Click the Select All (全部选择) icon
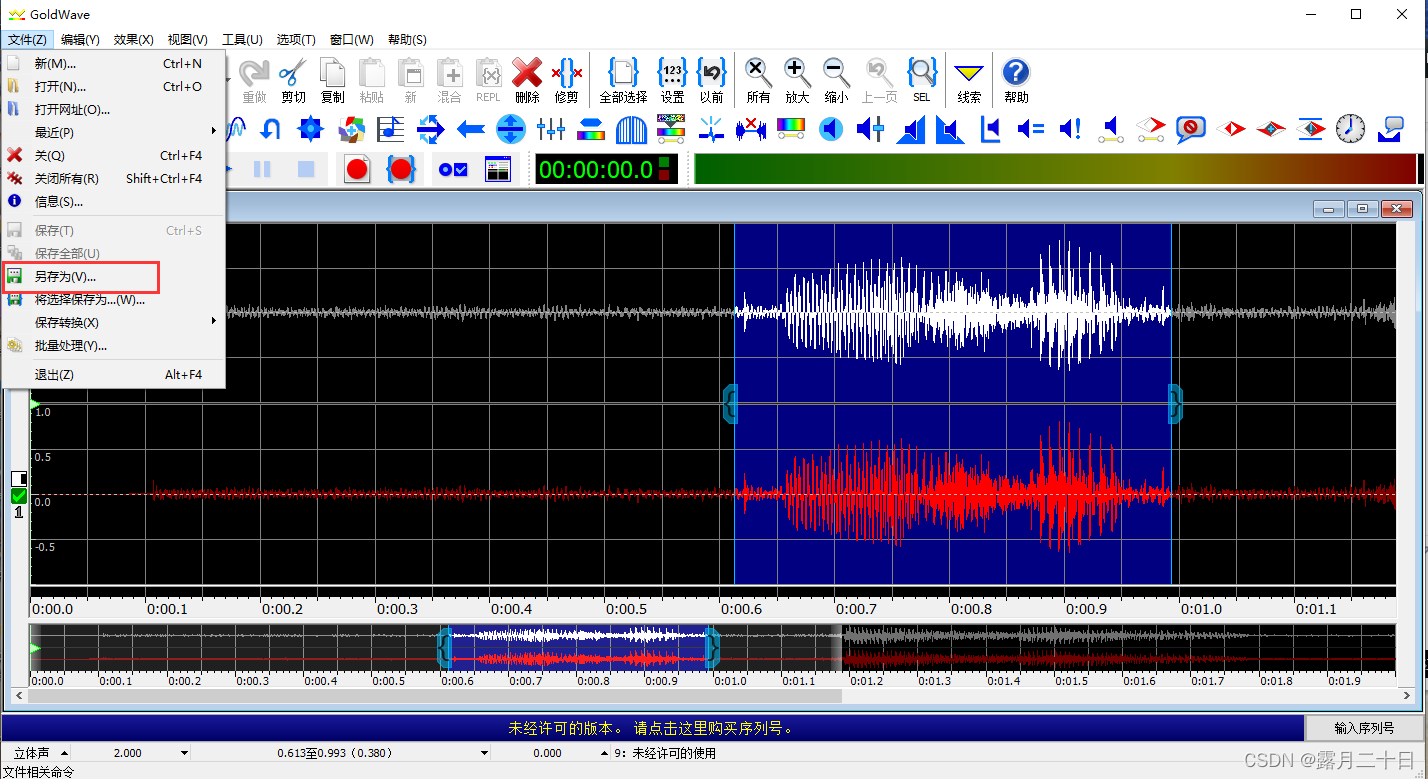1428x779 pixels. 623,80
